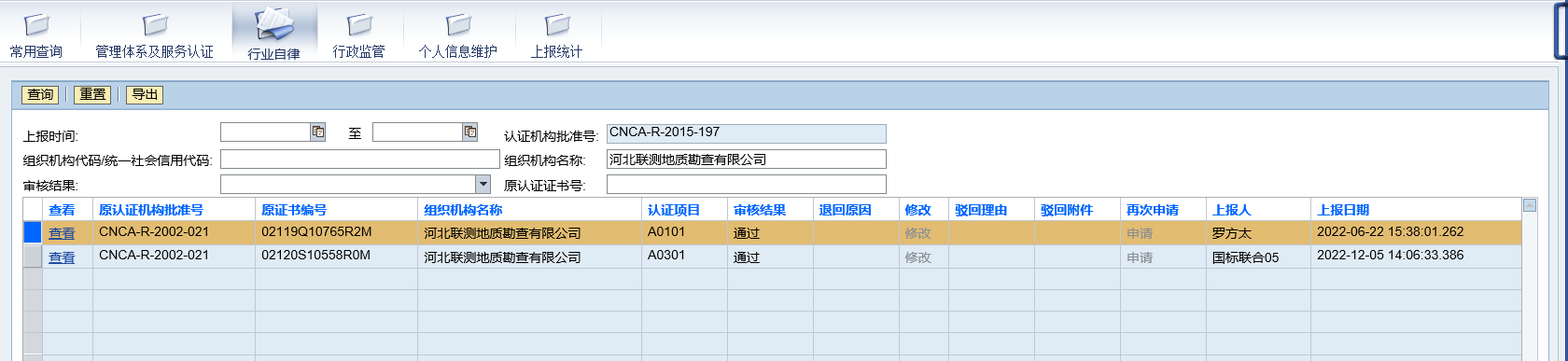Switch to the 个人信息维护 menu label
Image resolution: width=1568 pixels, height=361 pixels.
(x=458, y=52)
